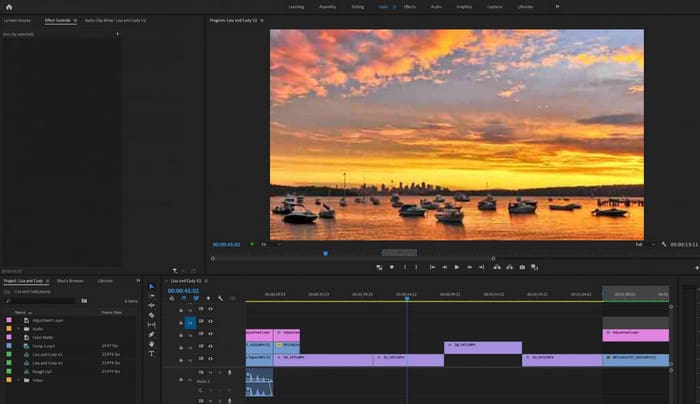Open Program monitor panel menu
This screenshot has height=404, width=700.
(x=262, y=21)
